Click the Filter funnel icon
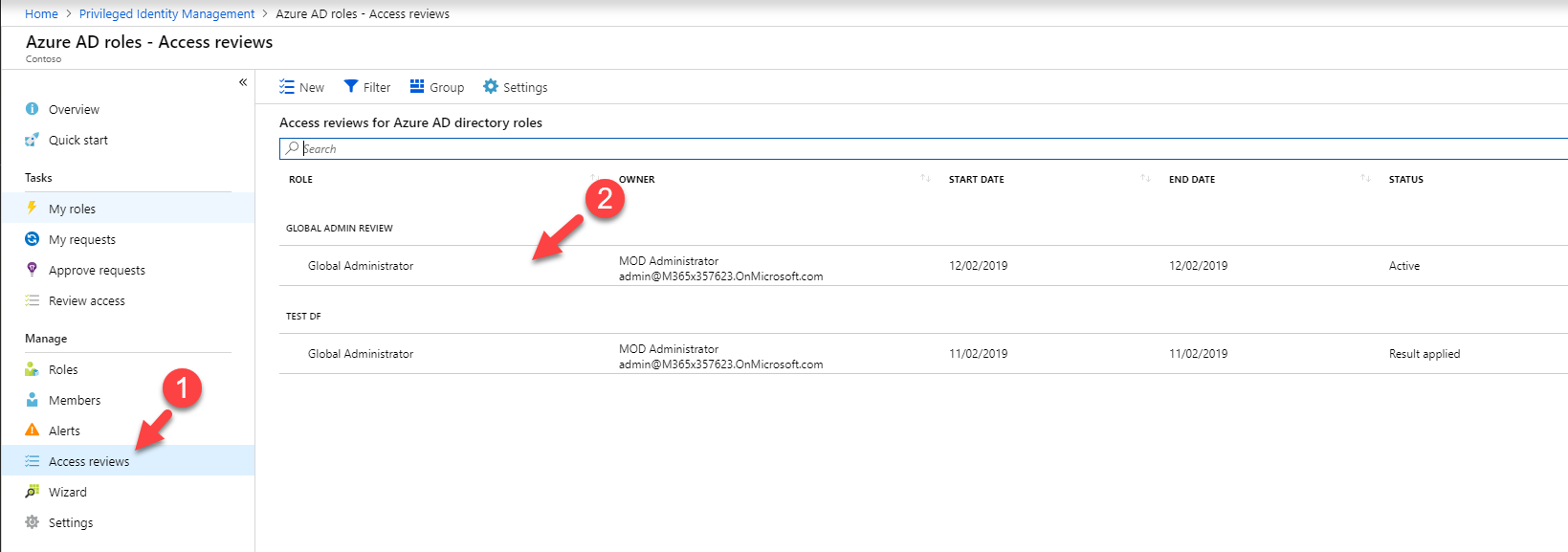The width and height of the screenshot is (1568, 552). tap(351, 87)
